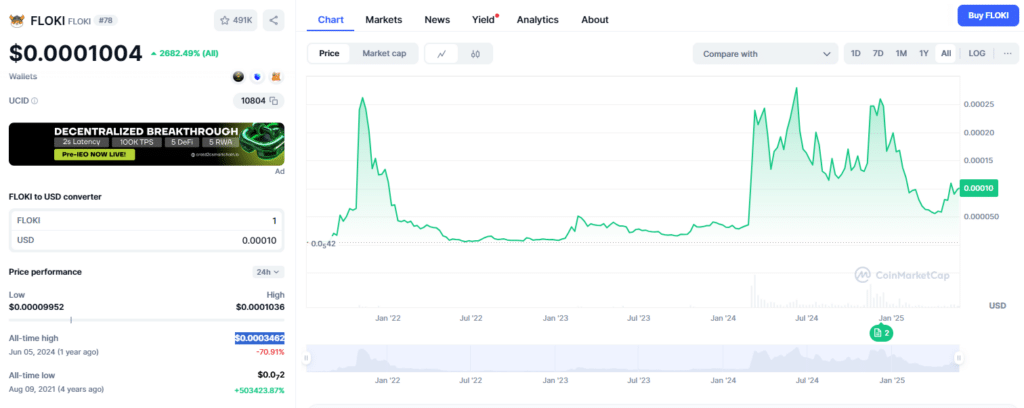This screenshot has height=408, width=1024.
Task: Open the Markets tab
Action: [x=384, y=20]
